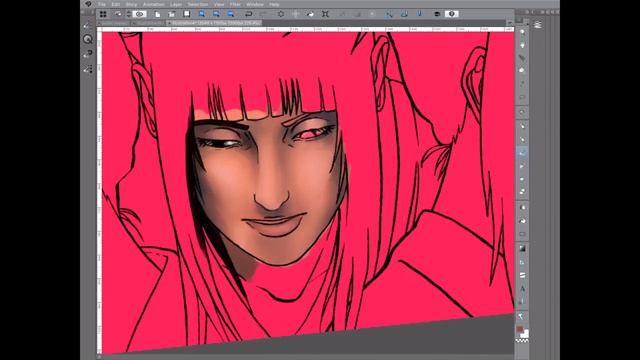Viewport: 640px width, 360px height.
Task: Select the Text tool
Action: pyautogui.click(x=522, y=289)
